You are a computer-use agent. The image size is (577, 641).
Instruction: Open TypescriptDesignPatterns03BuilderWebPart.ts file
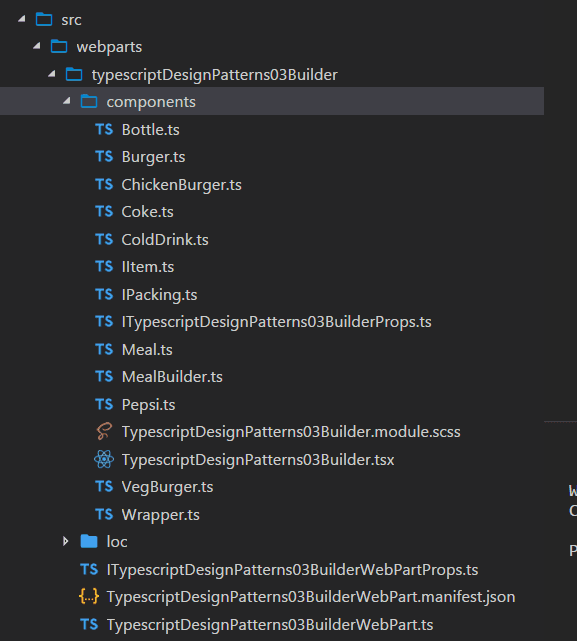pos(270,625)
